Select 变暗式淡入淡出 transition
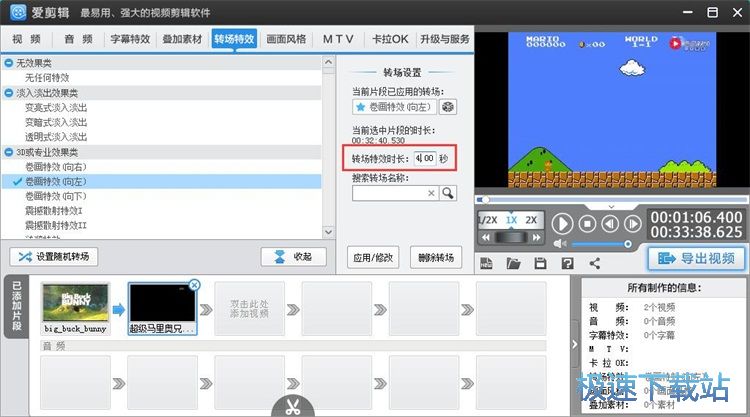750x417 pixels. point(56,122)
